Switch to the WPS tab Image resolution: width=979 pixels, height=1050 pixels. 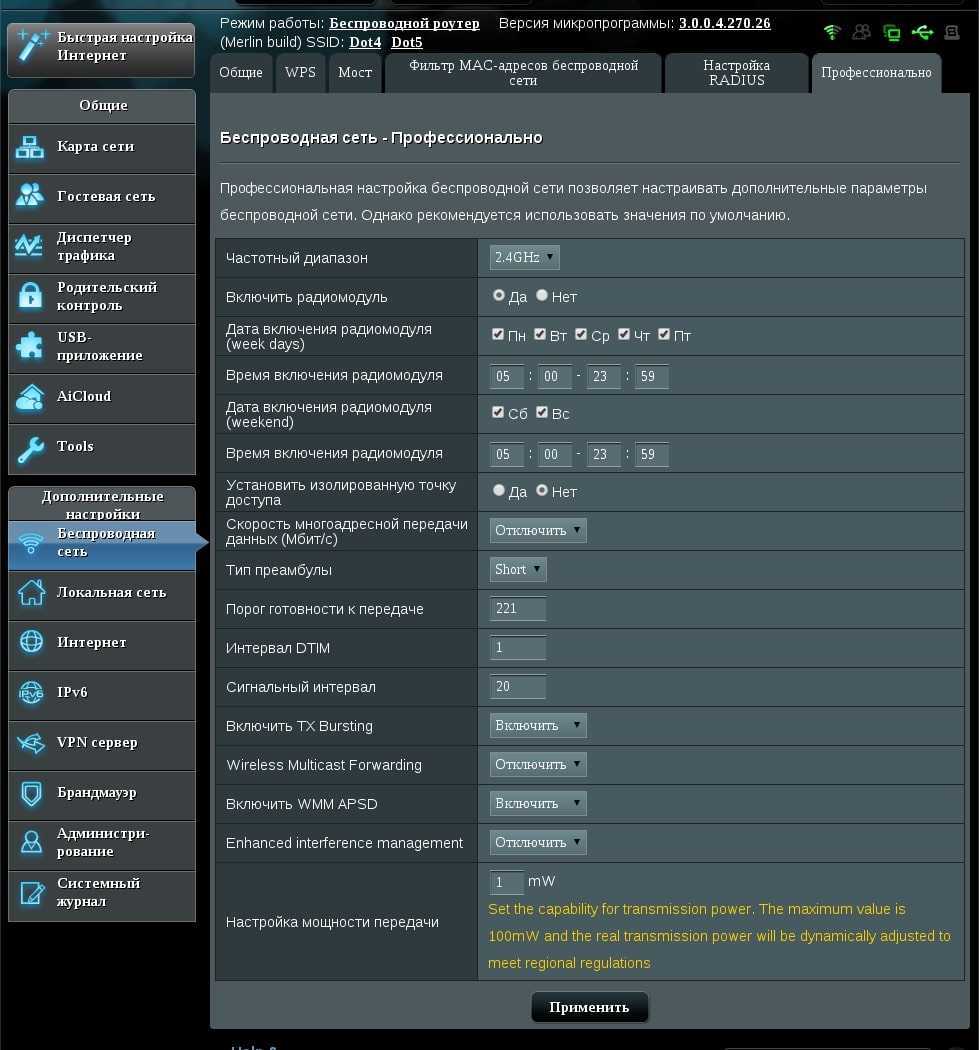pyautogui.click(x=300, y=73)
